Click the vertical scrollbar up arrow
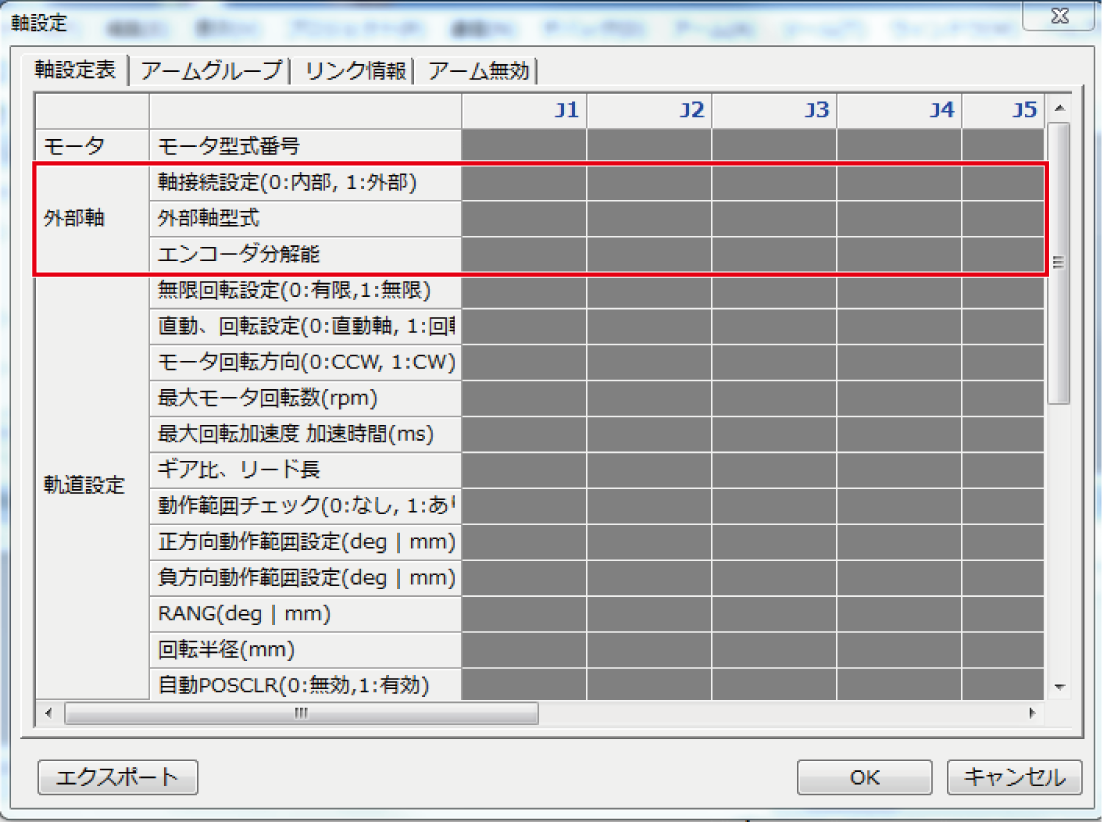Screen dimensions: 1102x822 pos(1059,108)
